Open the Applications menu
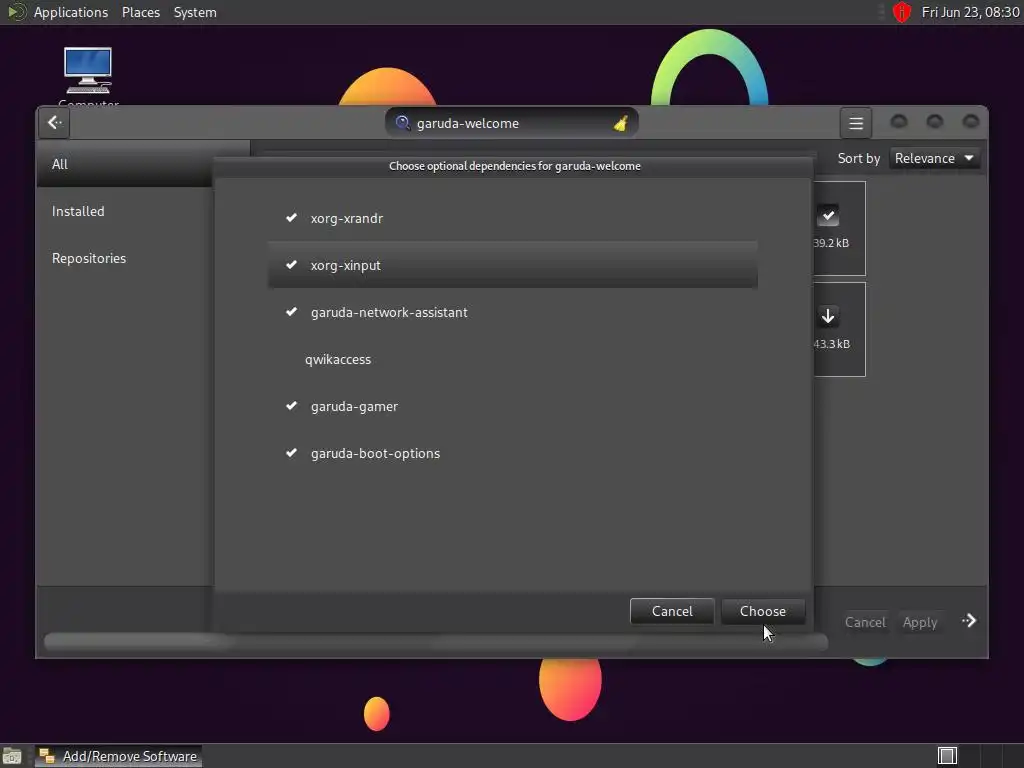1024x768 pixels. coord(71,12)
